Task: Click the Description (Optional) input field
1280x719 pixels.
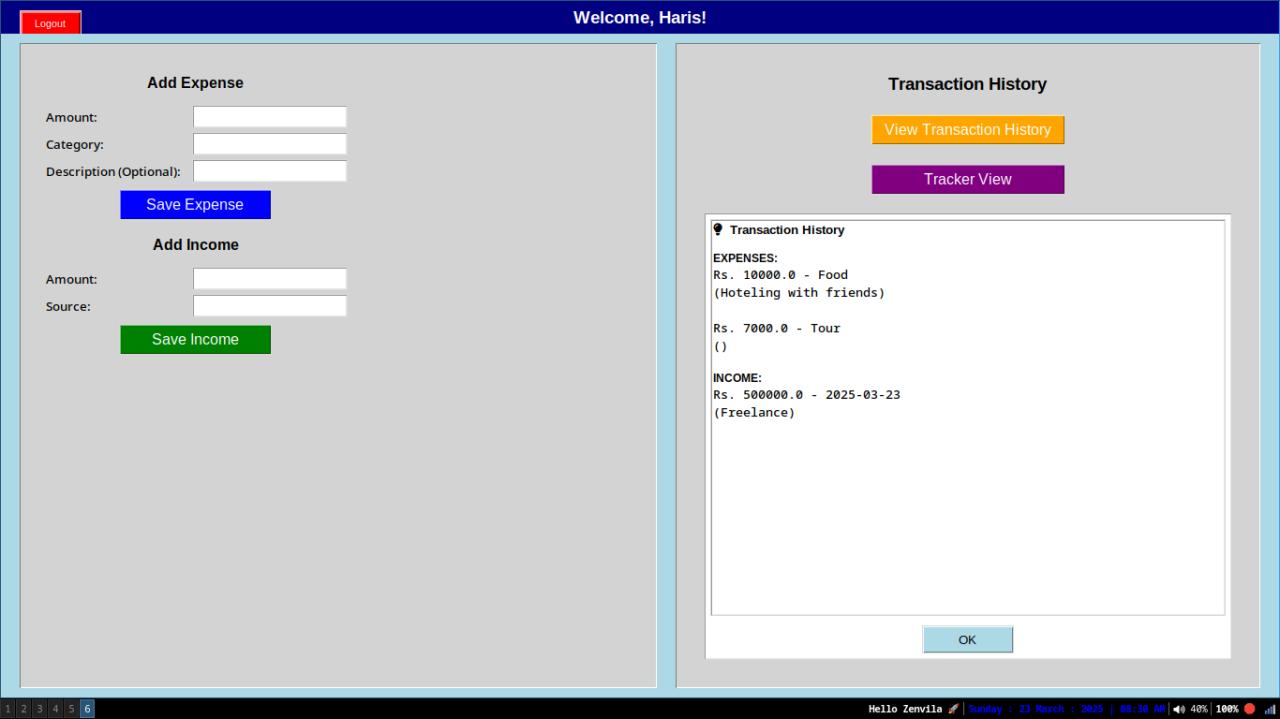Action: [269, 171]
